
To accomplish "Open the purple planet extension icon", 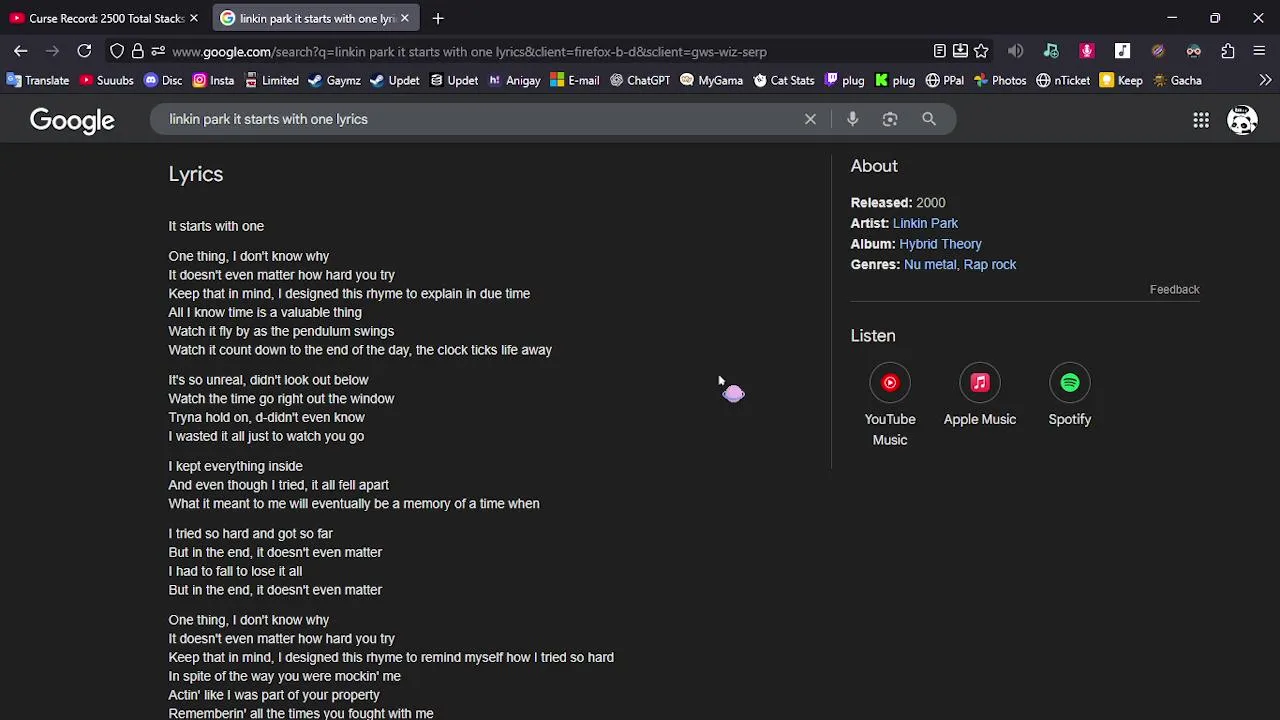I will [x=1158, y=51].
